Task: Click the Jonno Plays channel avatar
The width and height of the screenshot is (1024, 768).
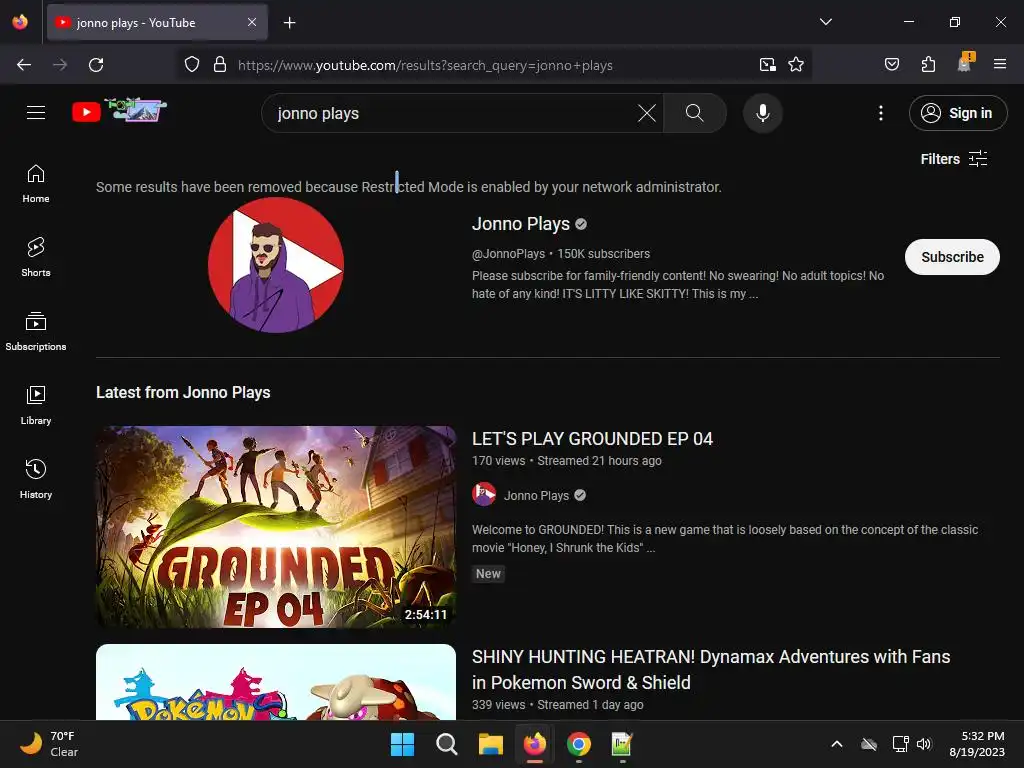Action: [276, 265]
